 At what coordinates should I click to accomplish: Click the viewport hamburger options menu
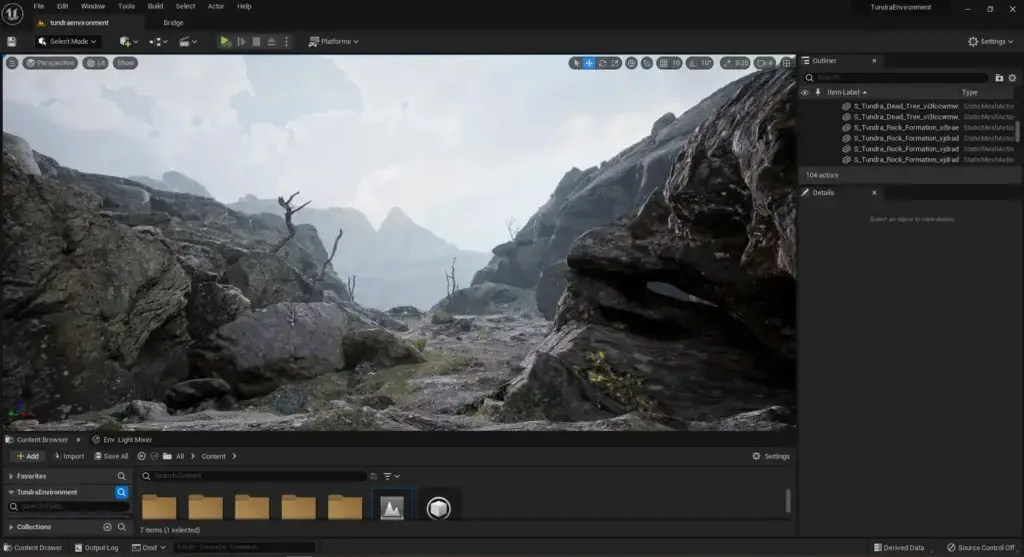click(x=12, y=63)
